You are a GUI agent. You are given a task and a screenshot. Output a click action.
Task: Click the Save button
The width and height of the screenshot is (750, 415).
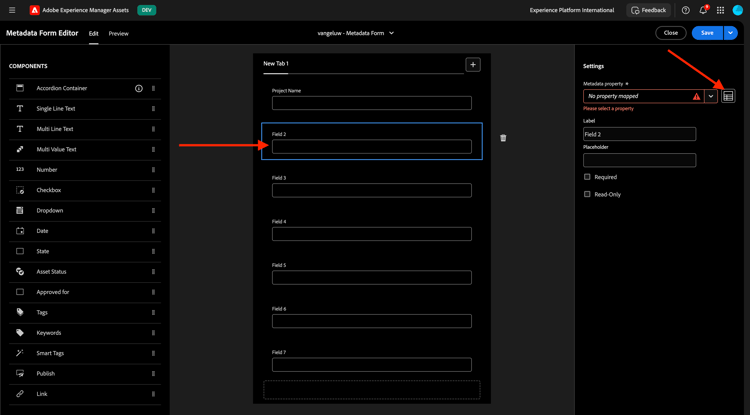pos(707,33)
